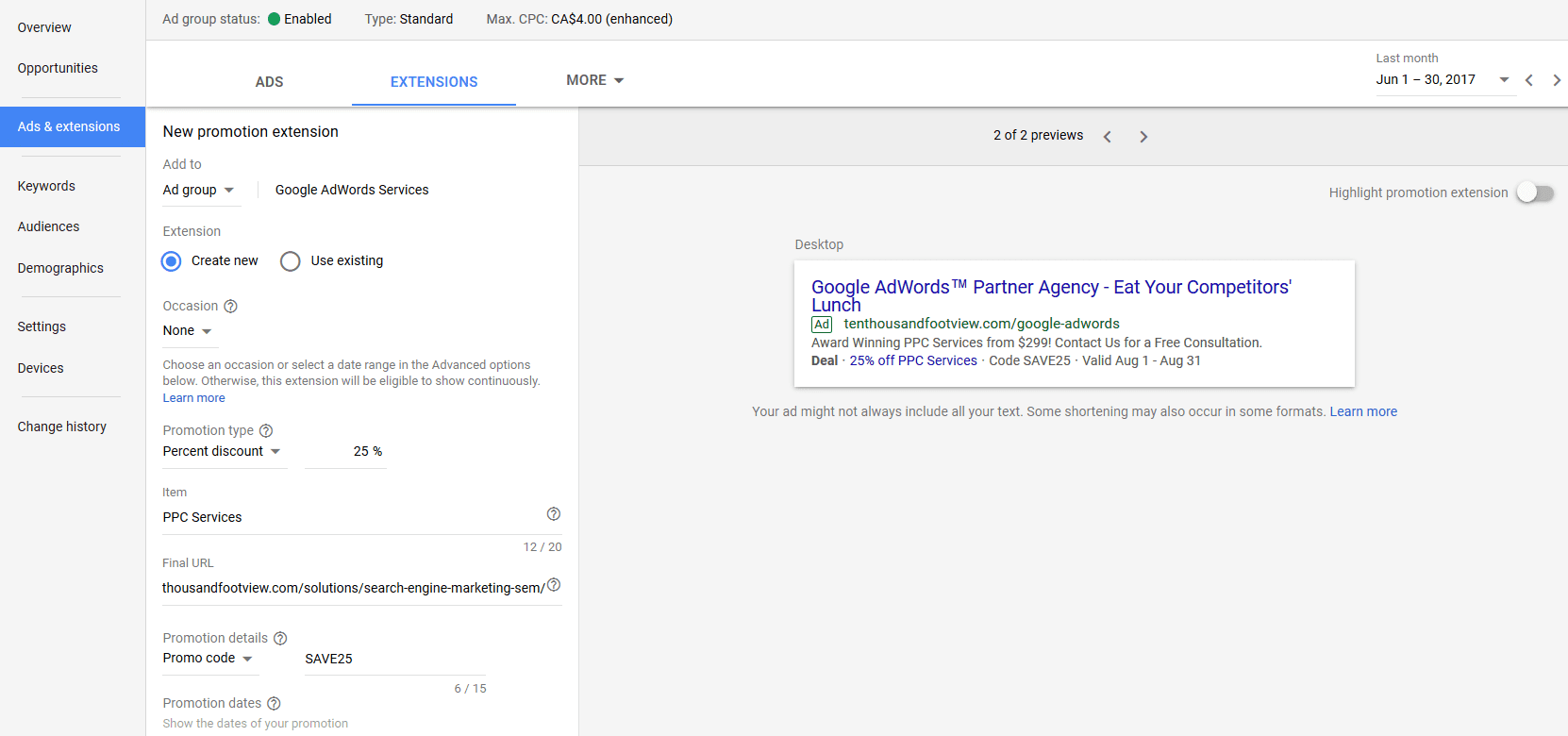
Task: Switch to the ADS tab
Action: (x=270, y=82)
